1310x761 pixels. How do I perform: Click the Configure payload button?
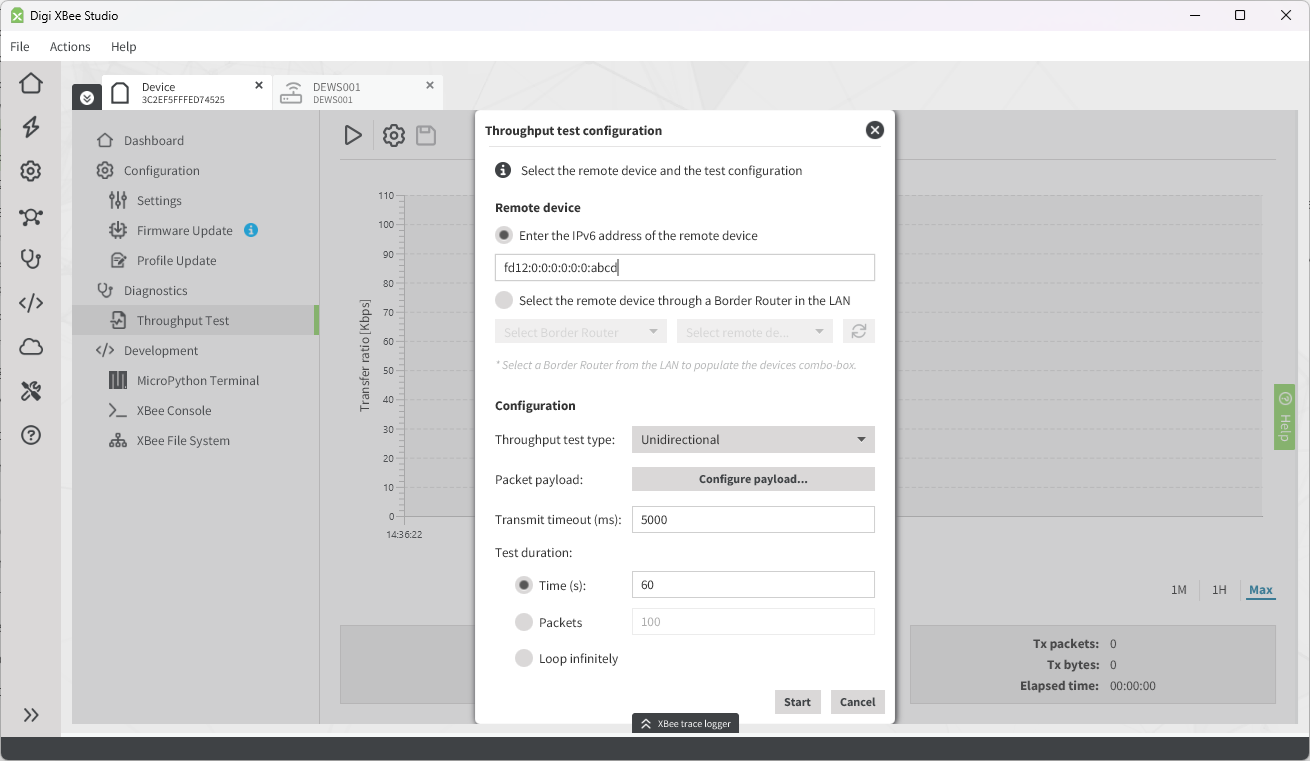pyautogui.click(x=753, y=479)
